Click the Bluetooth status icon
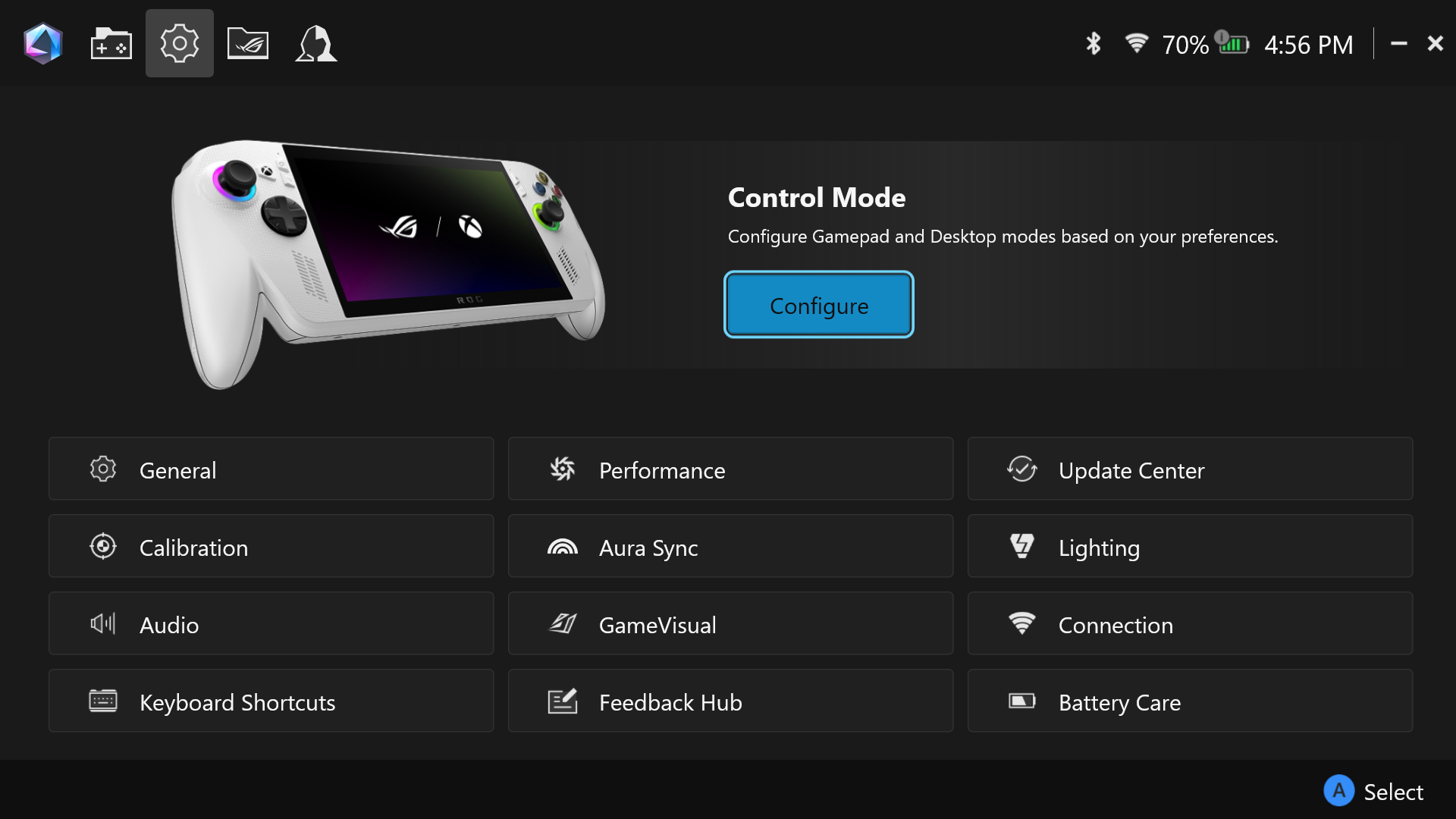The width and height of the screenshot is (1456, 819). click(x=1093, y=44)
